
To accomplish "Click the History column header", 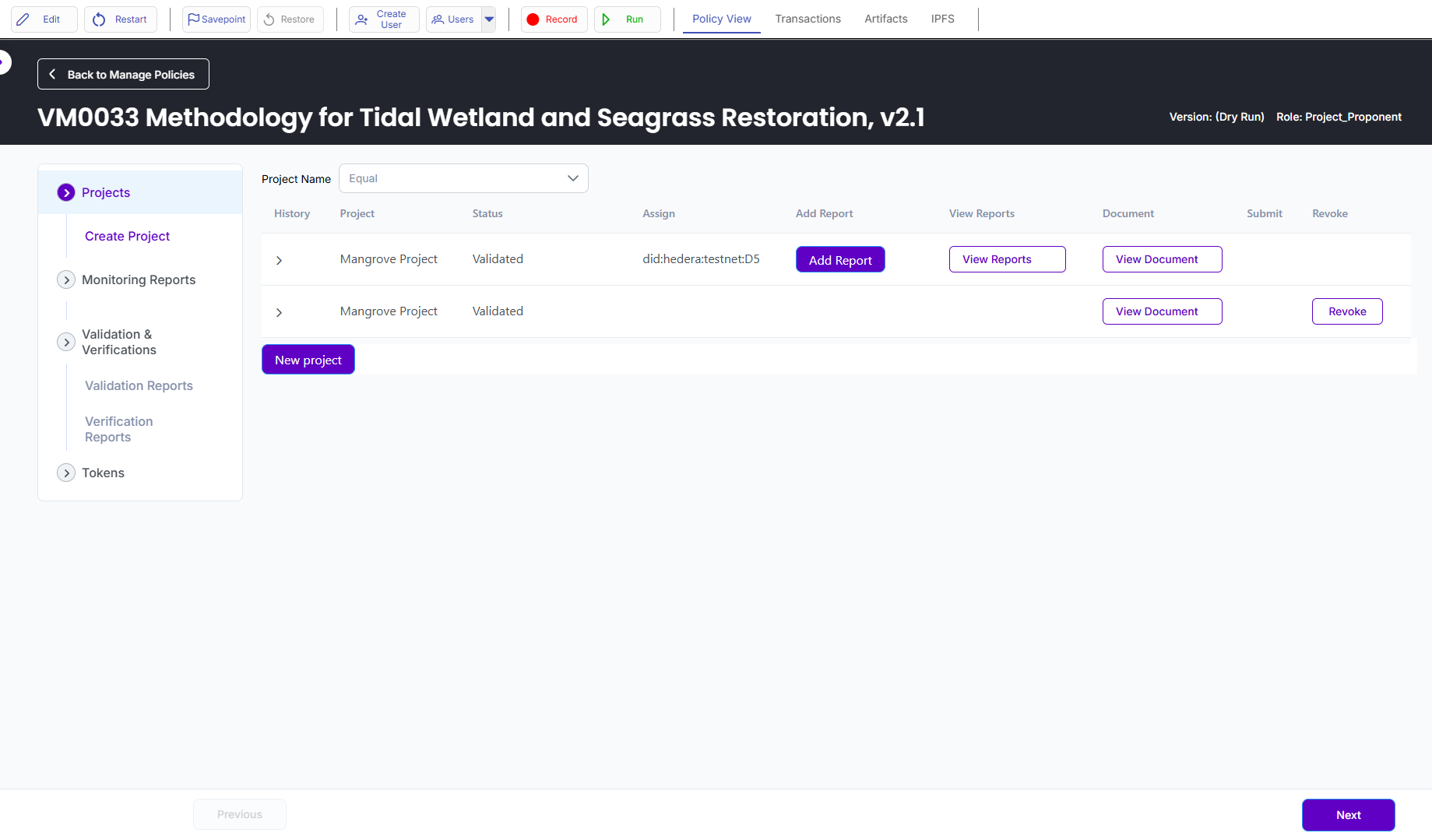I will tap(292, 213).
